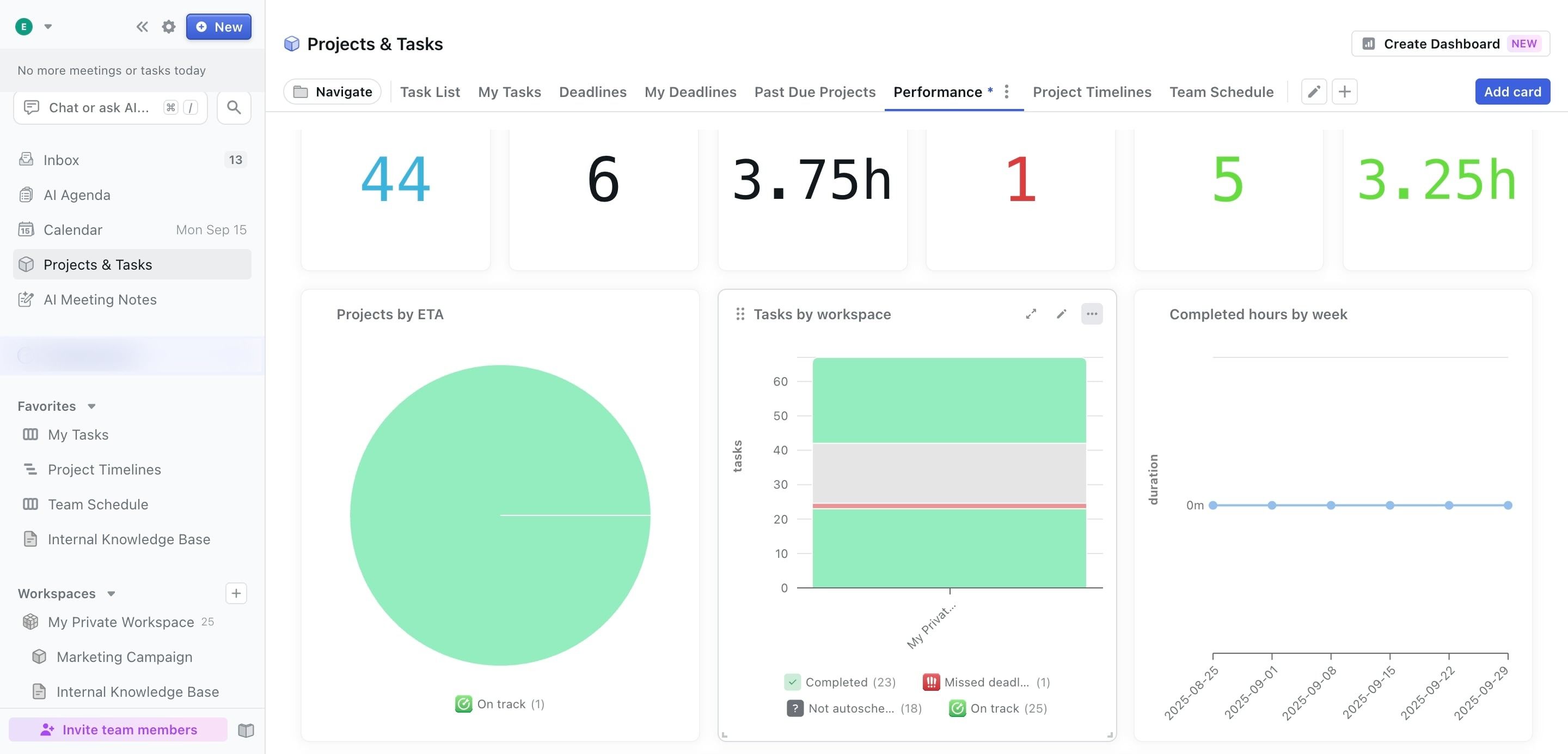Viewport: 1568px width, 754px height.
Task: Edit the Tasks by workspace card
Action: (1062, 314)
